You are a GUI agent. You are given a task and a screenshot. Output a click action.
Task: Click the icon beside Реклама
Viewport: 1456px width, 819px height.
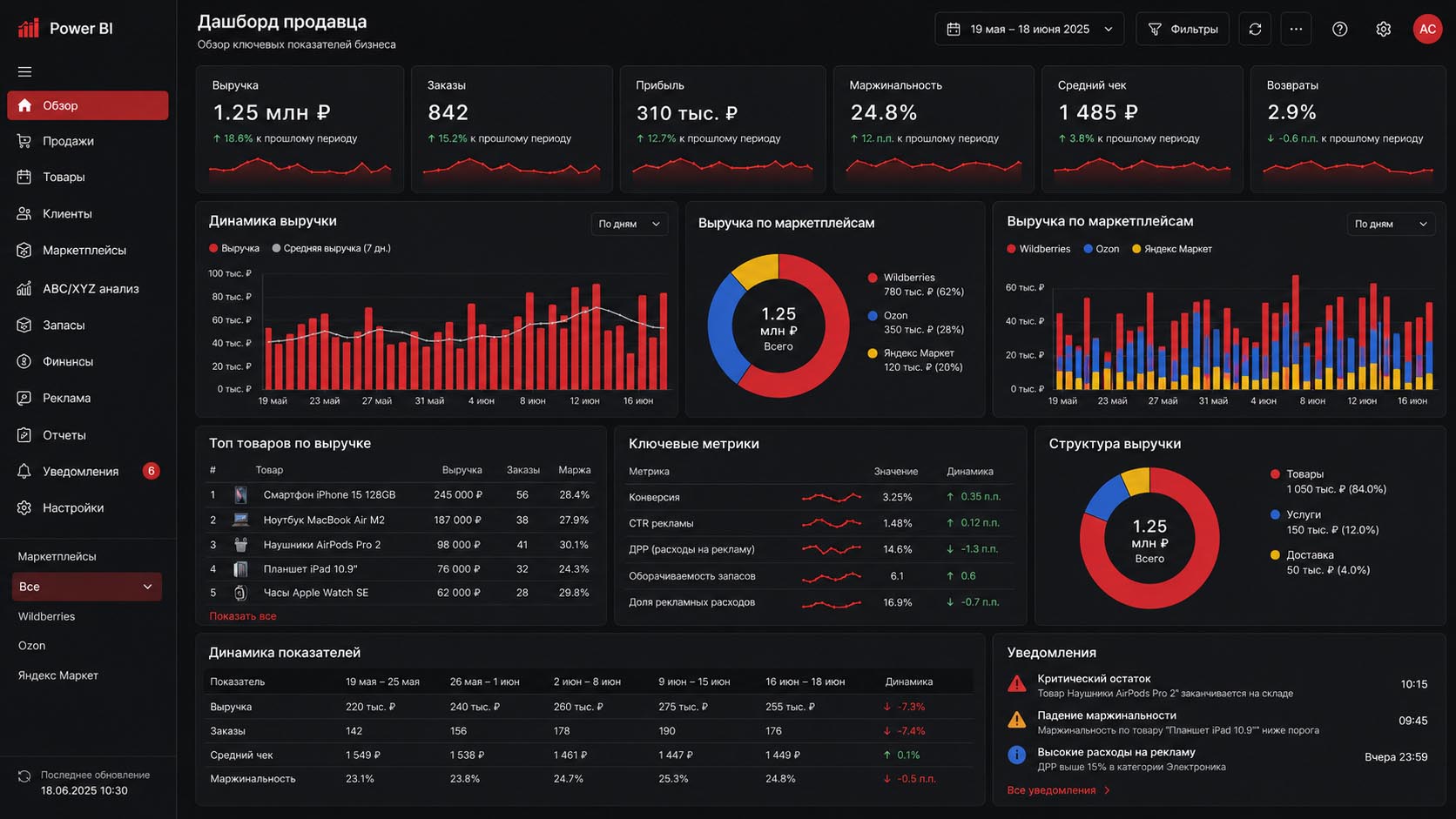click(x=24, y=398)
